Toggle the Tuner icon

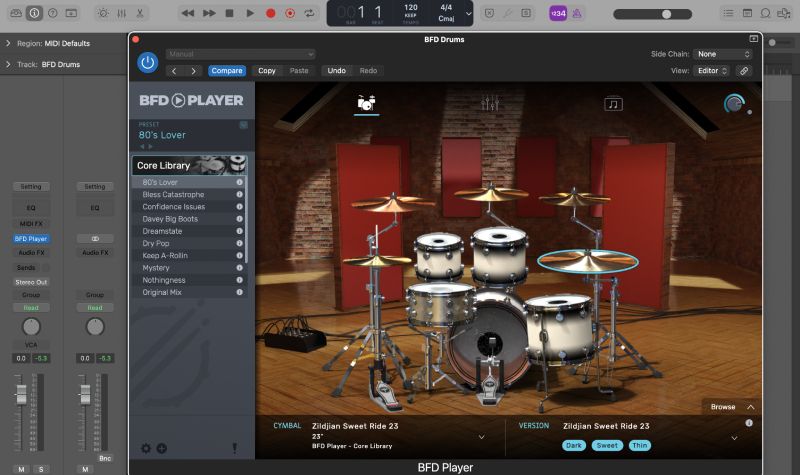[507, 13]
